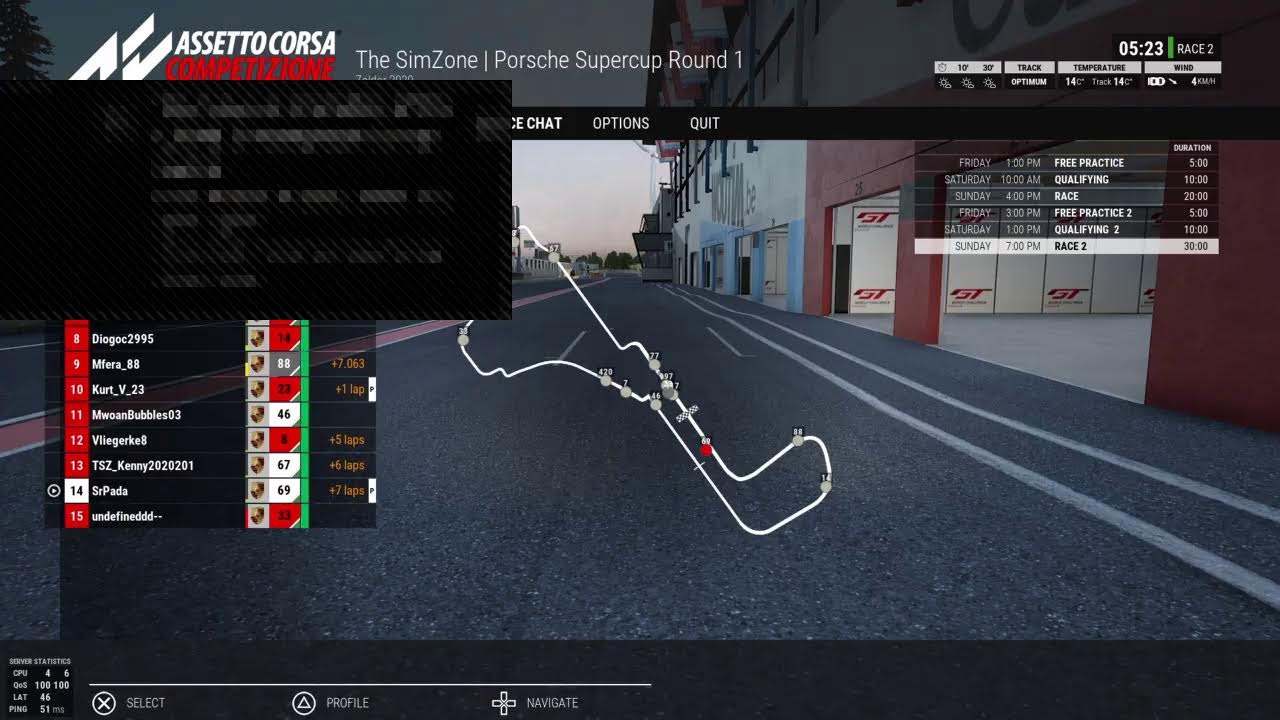The width and height of the screenshot is (1280, 720).
Task: Select driver Kurt_V_23 in standings
Action: (x=118, y=390)
